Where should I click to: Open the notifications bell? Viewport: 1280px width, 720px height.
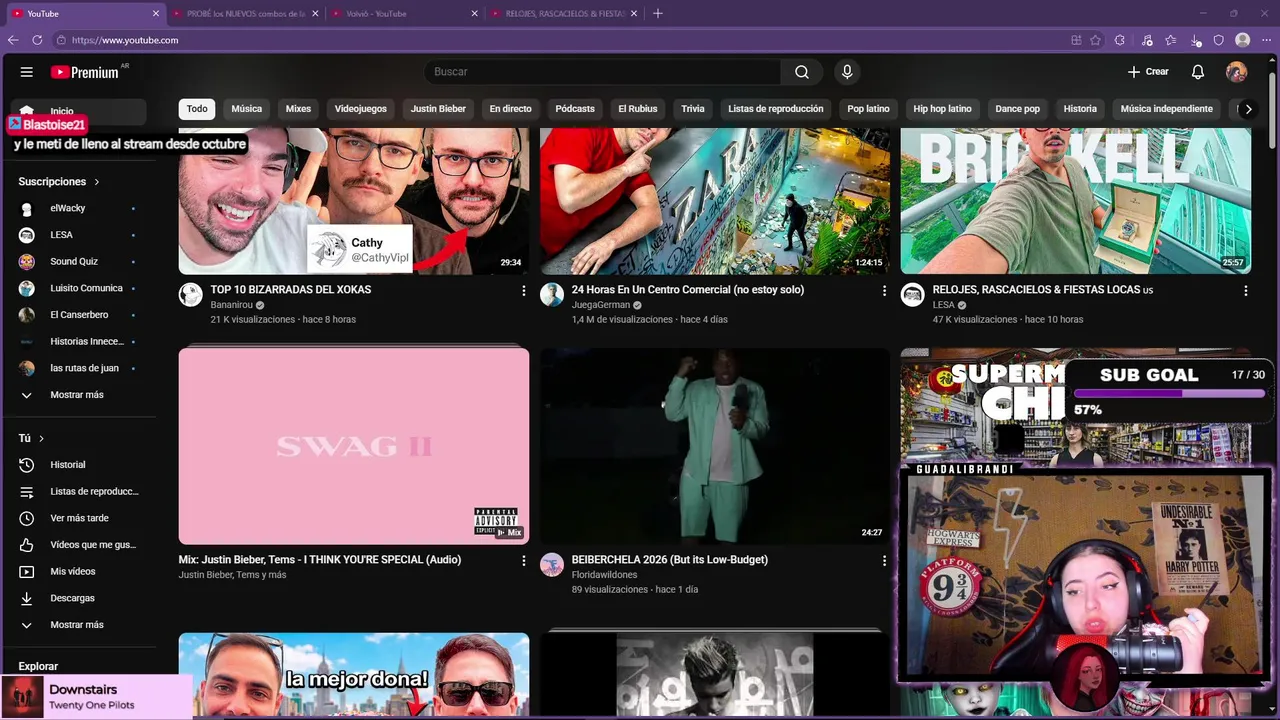coord(1198,72)
